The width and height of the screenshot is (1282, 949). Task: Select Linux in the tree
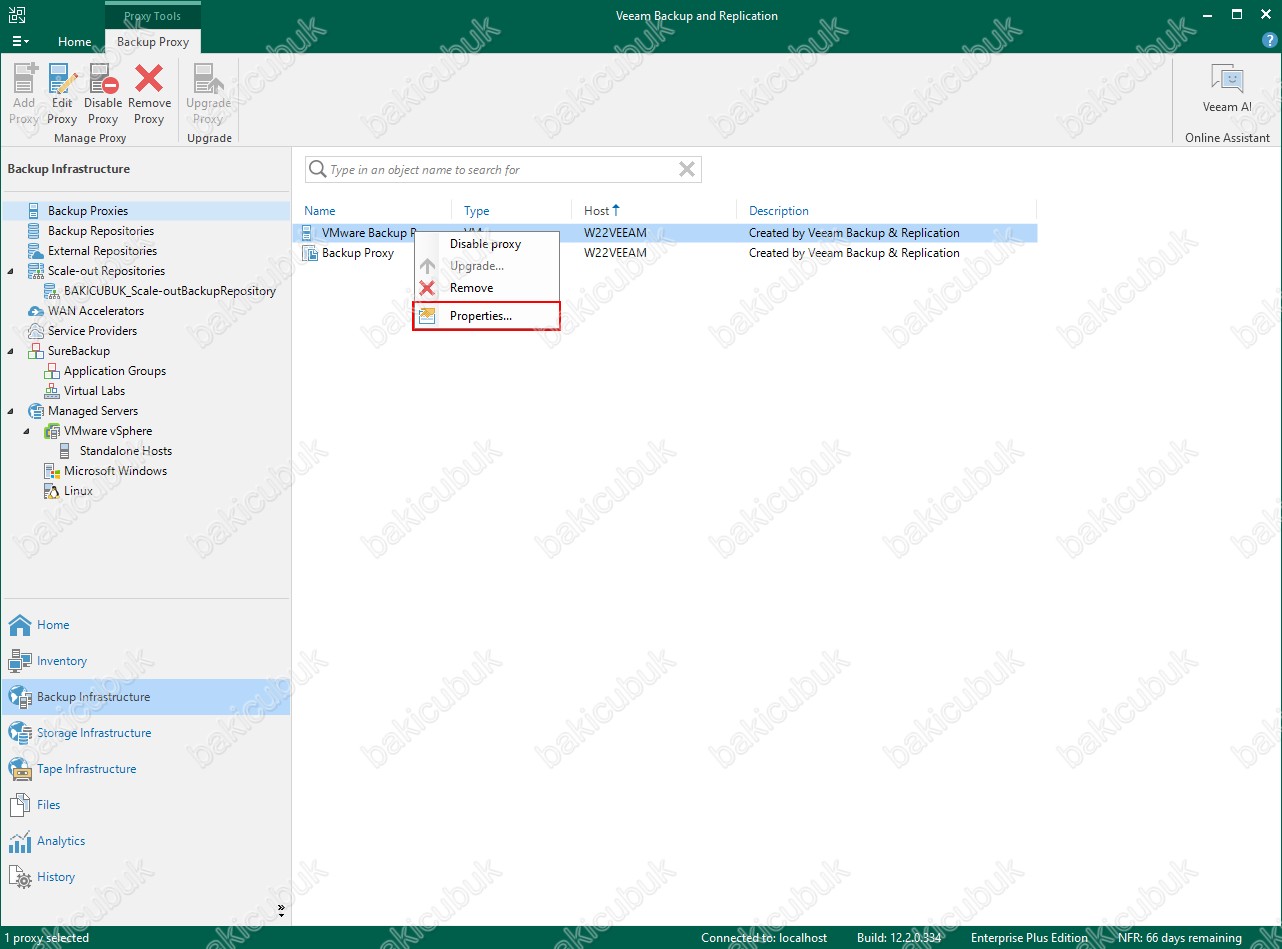tap(78, 491)
